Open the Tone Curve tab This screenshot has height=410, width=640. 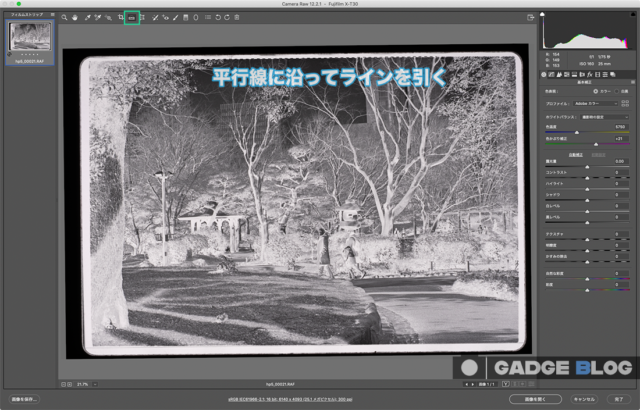[551, 74]
